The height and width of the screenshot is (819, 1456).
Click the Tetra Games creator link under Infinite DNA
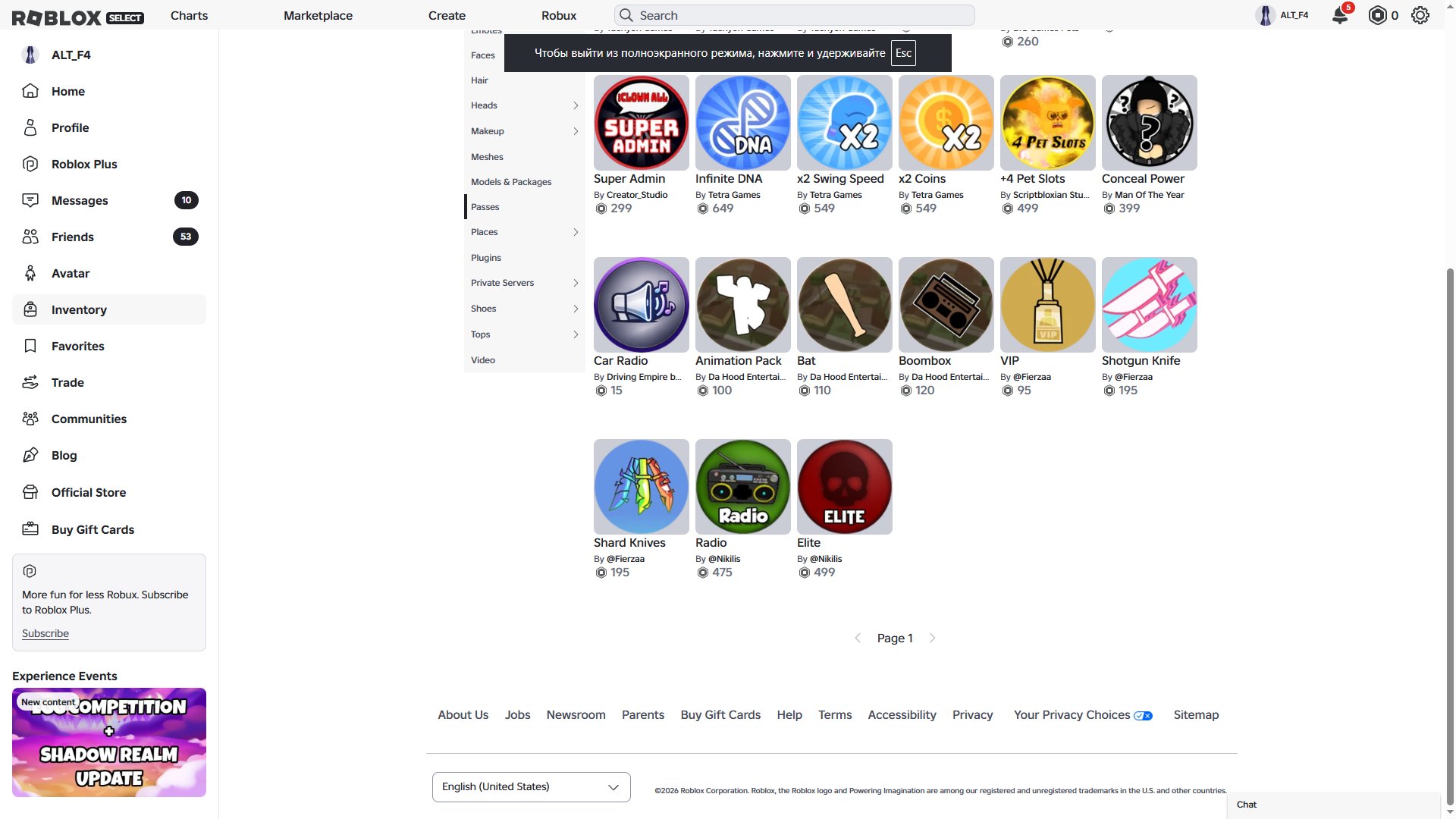pyautogui.click(x=734, y=195)
